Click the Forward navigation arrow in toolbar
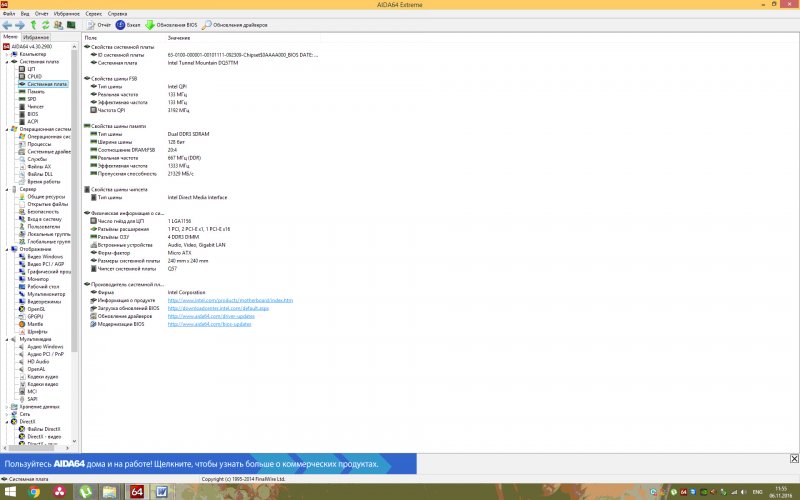800x500 pixels. tap(20, 24)
